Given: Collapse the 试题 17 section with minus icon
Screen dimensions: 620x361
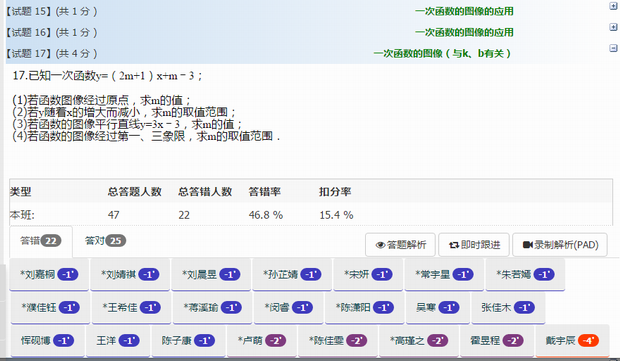Looking at the screenshot, I should pos(613,48).
